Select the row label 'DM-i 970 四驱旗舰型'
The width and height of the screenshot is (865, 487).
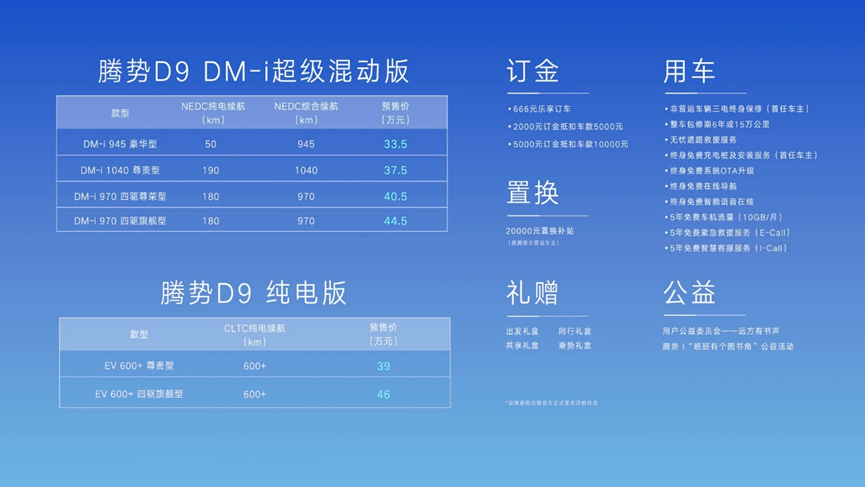(x=120, y=221)
